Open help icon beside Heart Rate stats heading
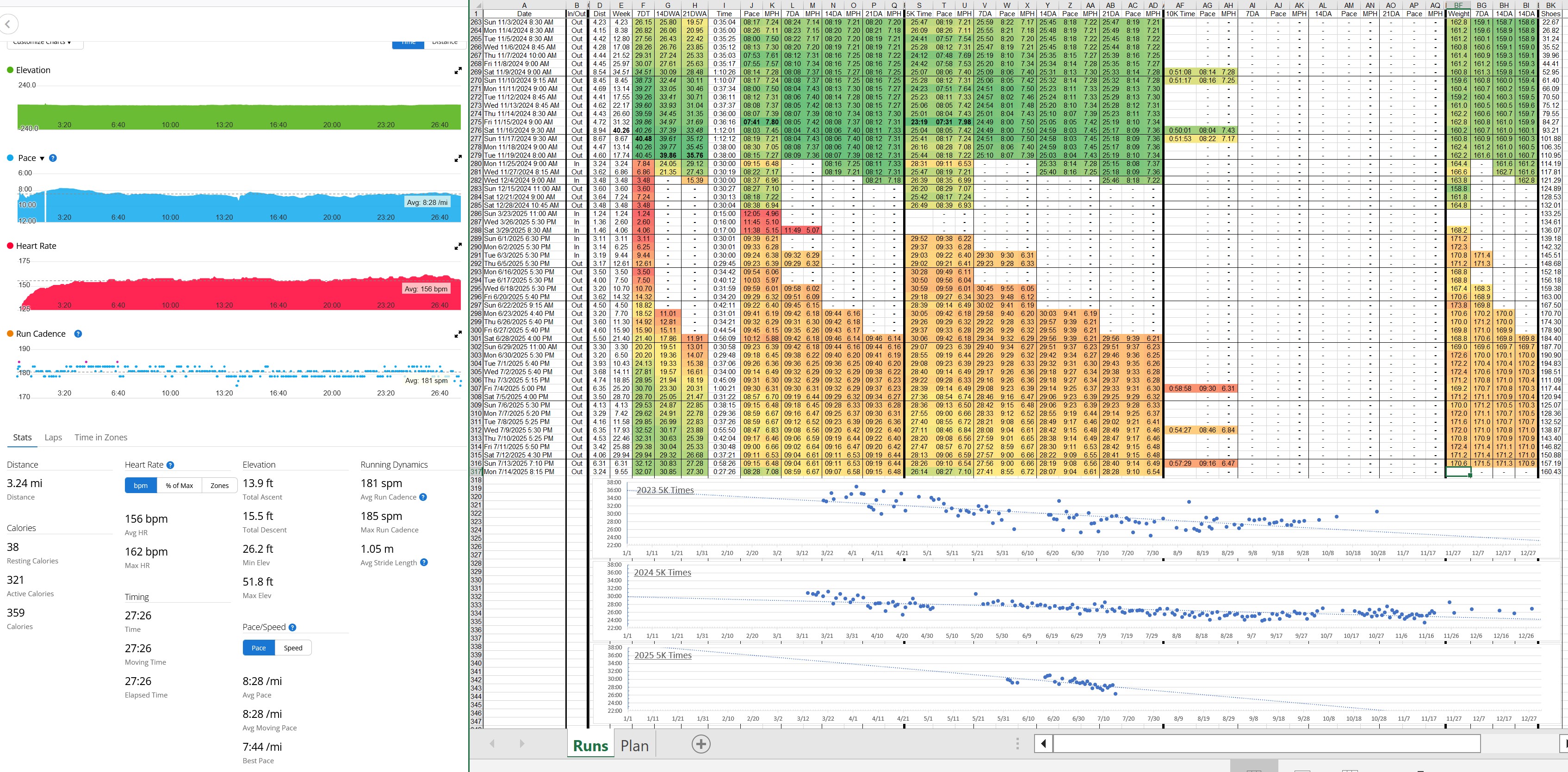The width and height of the screenshot is (1568, 772). click(x=170, y=465)
